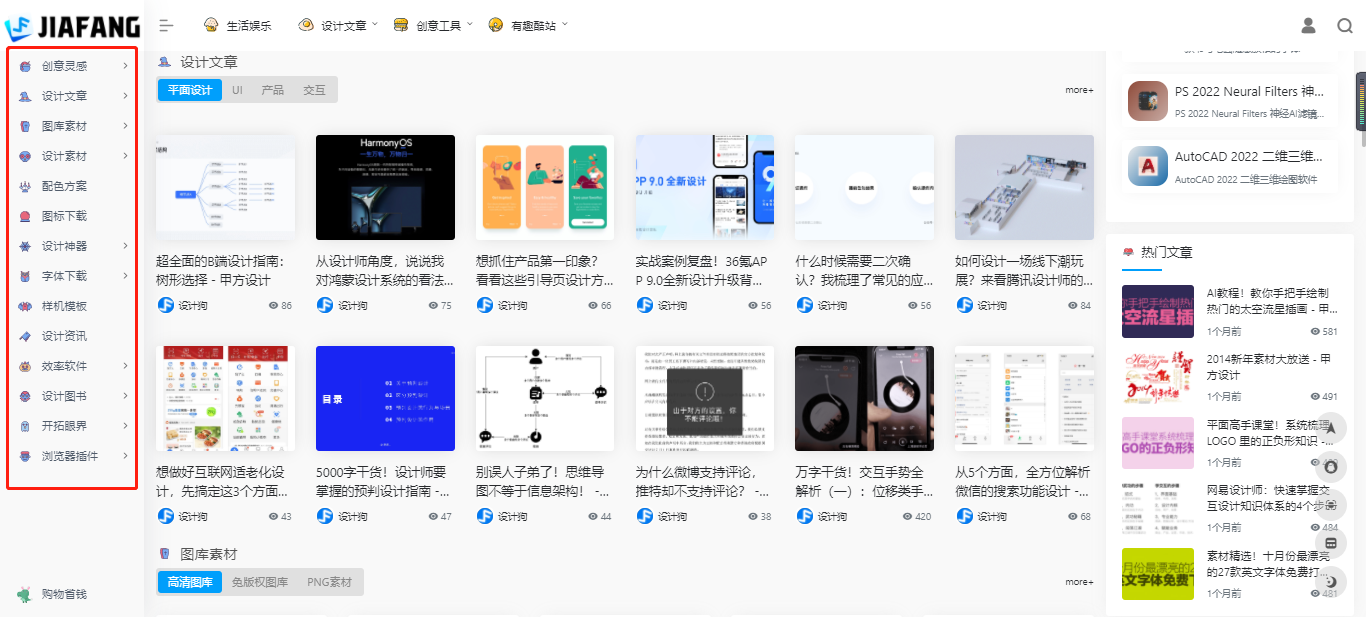
Task: Click the layout floating button above the moon
Action: tap(1330, 543)
